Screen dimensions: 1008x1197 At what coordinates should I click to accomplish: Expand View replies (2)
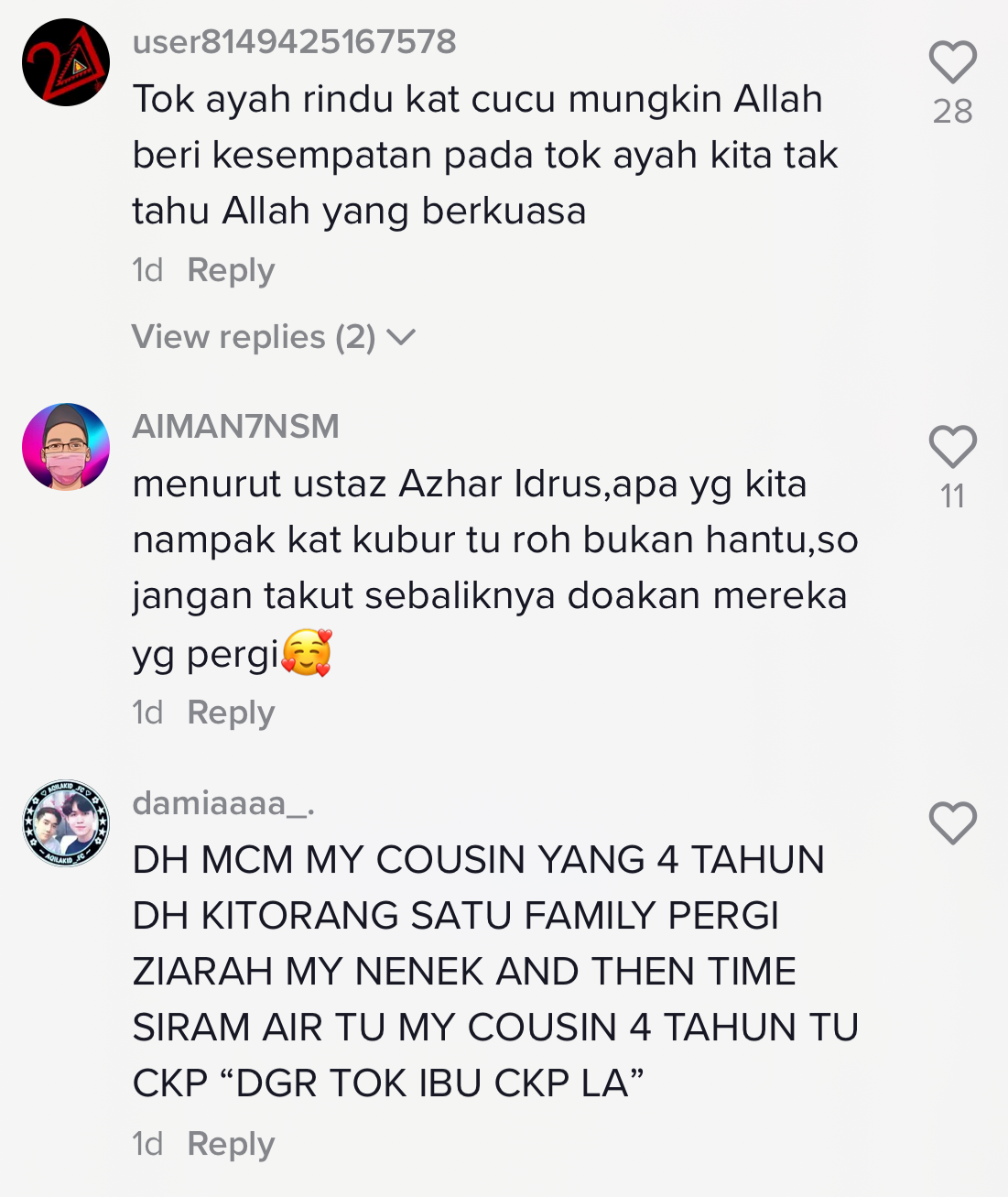(x=273, y=337)
